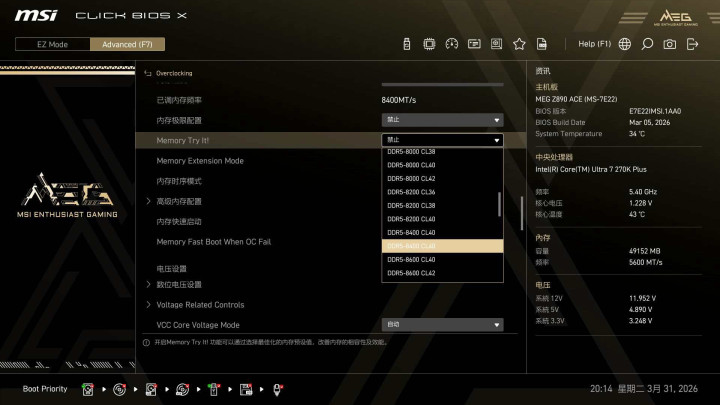
Task: Expand Voltage Related Controls chevron
Action: click(x=148, y=304)
